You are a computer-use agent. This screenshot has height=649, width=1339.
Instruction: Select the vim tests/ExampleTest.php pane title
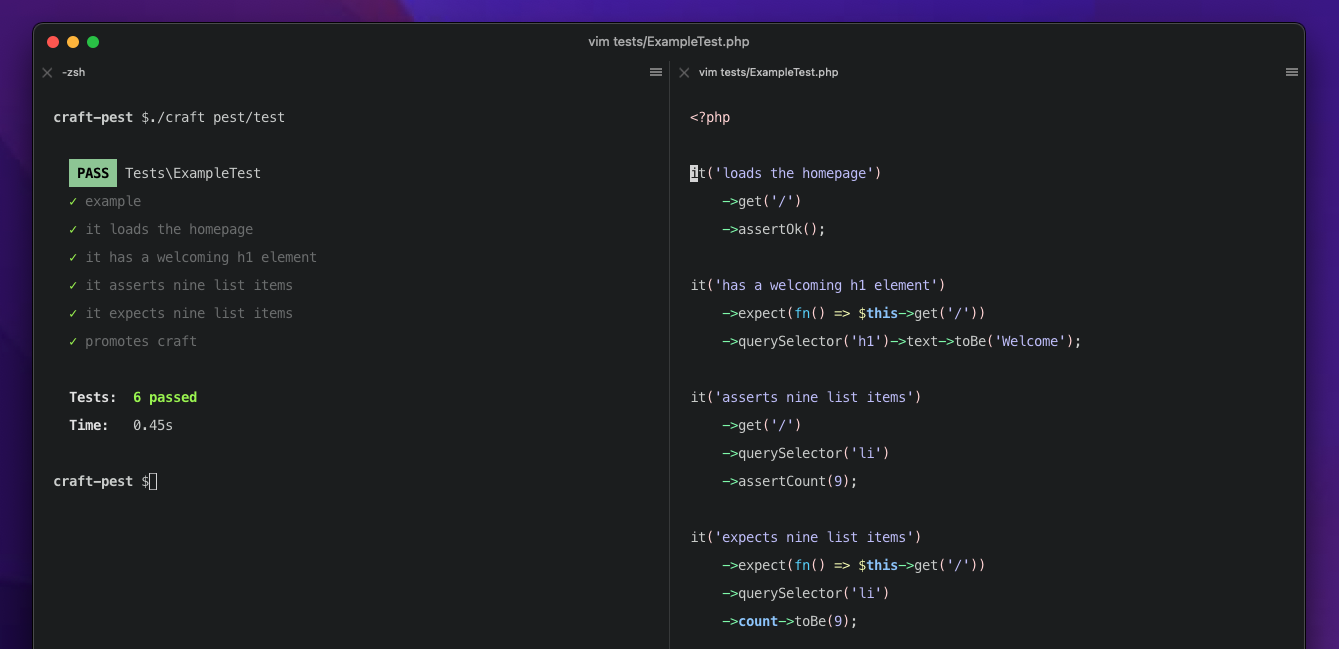[x=770, y=72]
